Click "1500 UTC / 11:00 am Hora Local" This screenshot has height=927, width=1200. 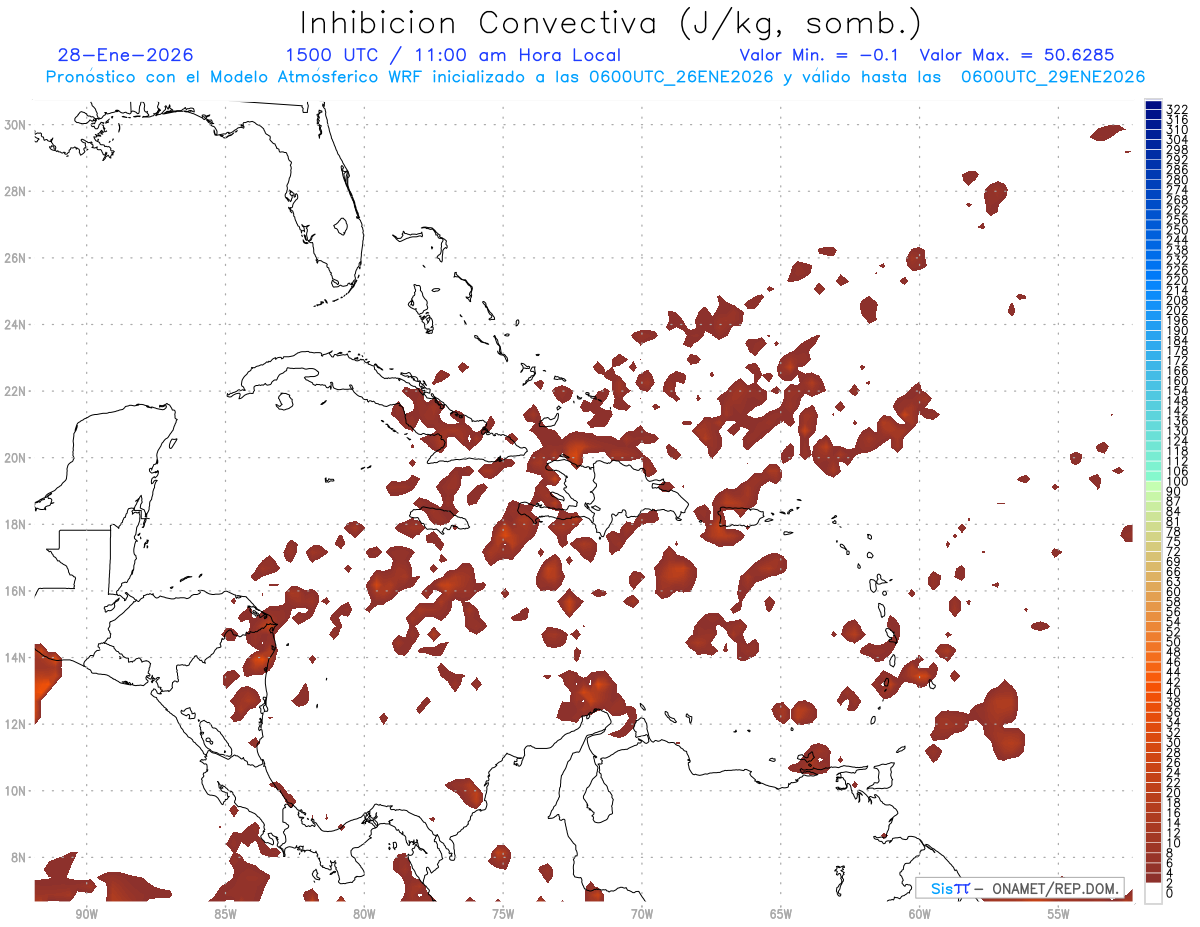coord(453,55)
